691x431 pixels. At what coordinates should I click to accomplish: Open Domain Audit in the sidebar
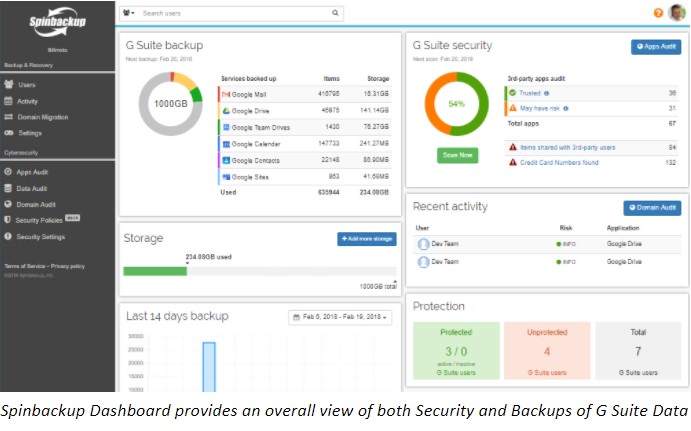36,204
